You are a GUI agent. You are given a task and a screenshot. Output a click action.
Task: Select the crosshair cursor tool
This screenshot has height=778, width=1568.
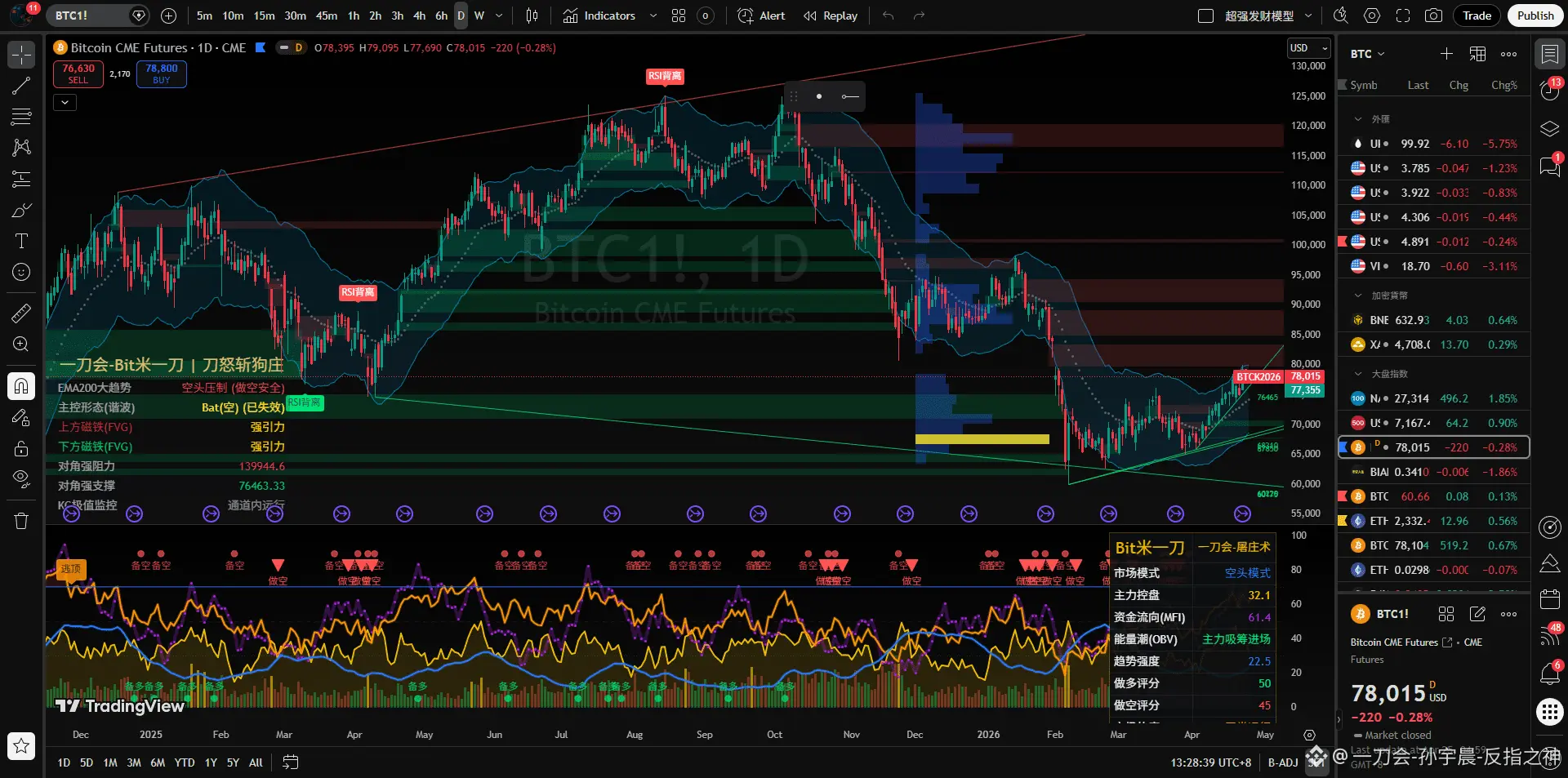click(x=21, y=55)
